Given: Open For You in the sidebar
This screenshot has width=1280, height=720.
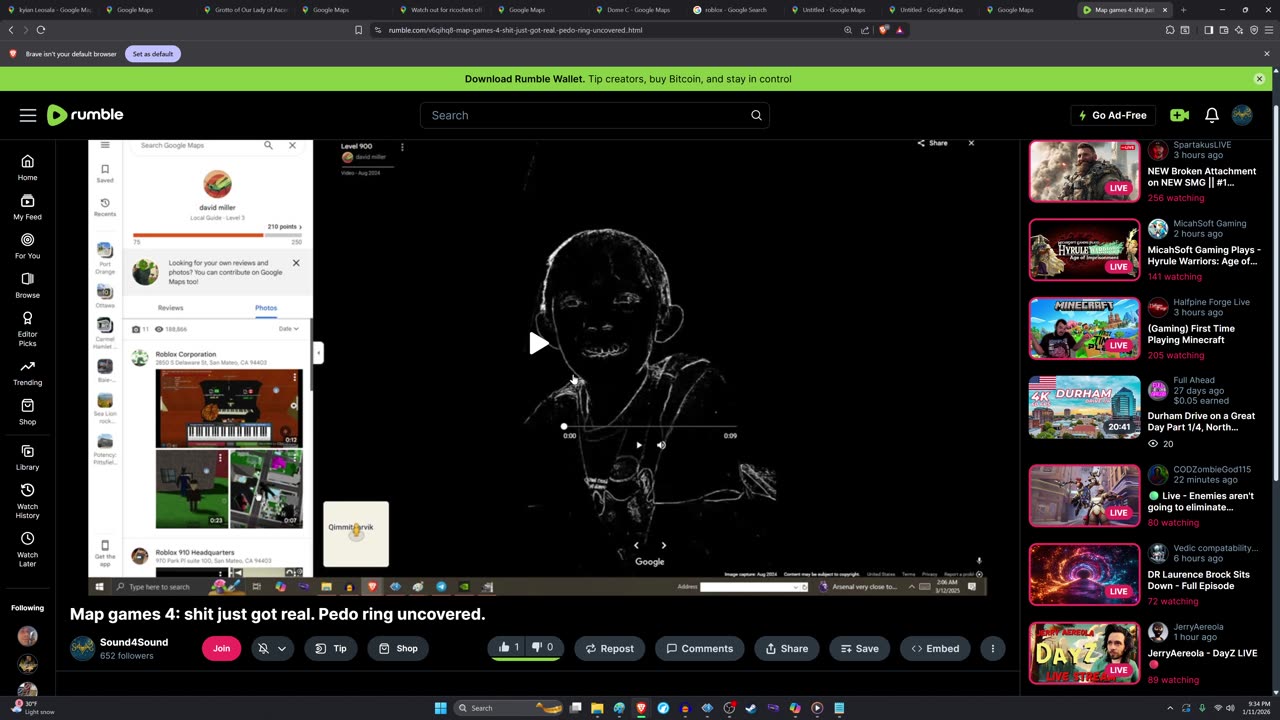Looking at the screenshot, I should click(x=27, y=246).
